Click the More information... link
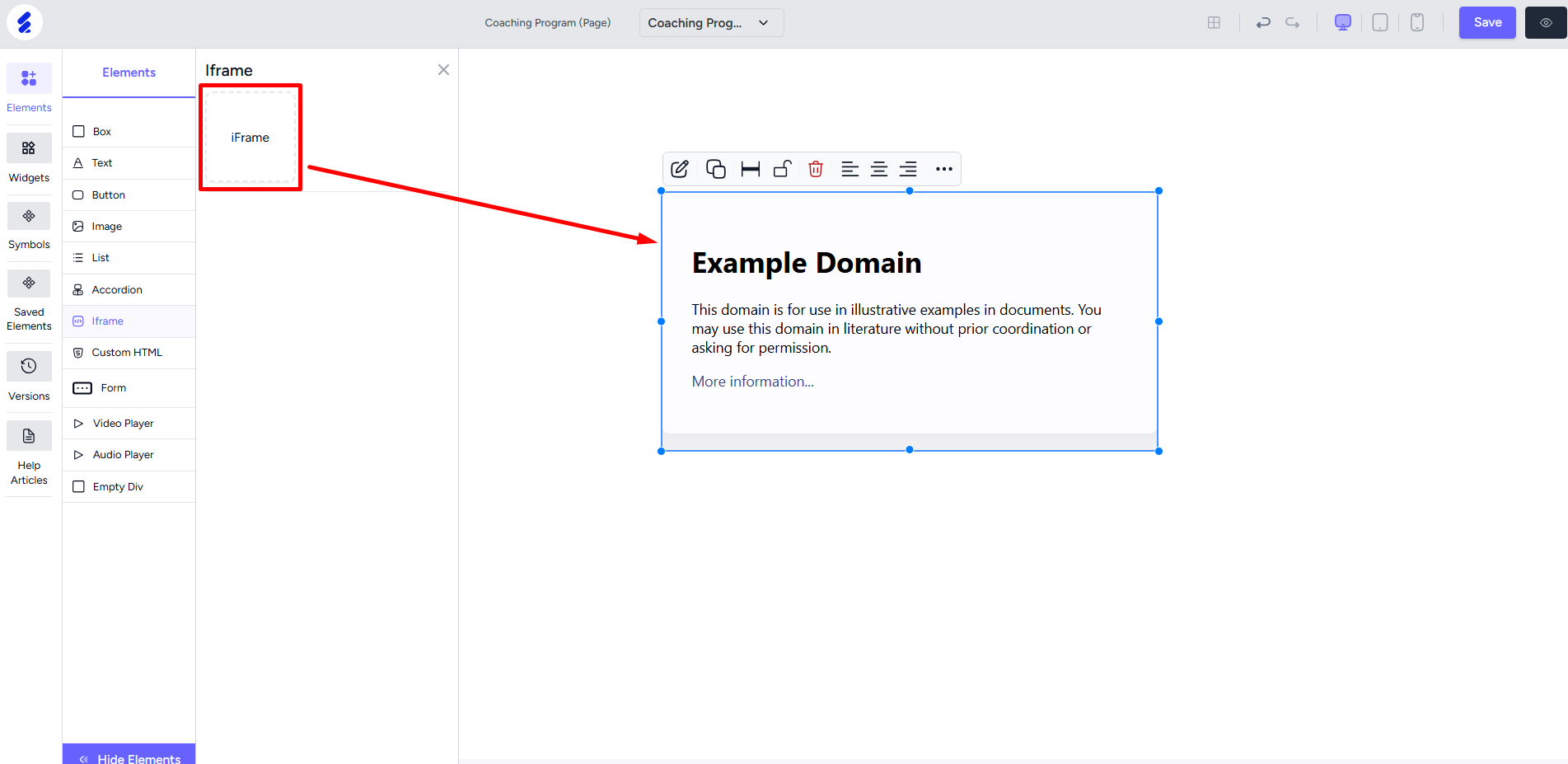 pyautogui.click(x=752, y=382)
